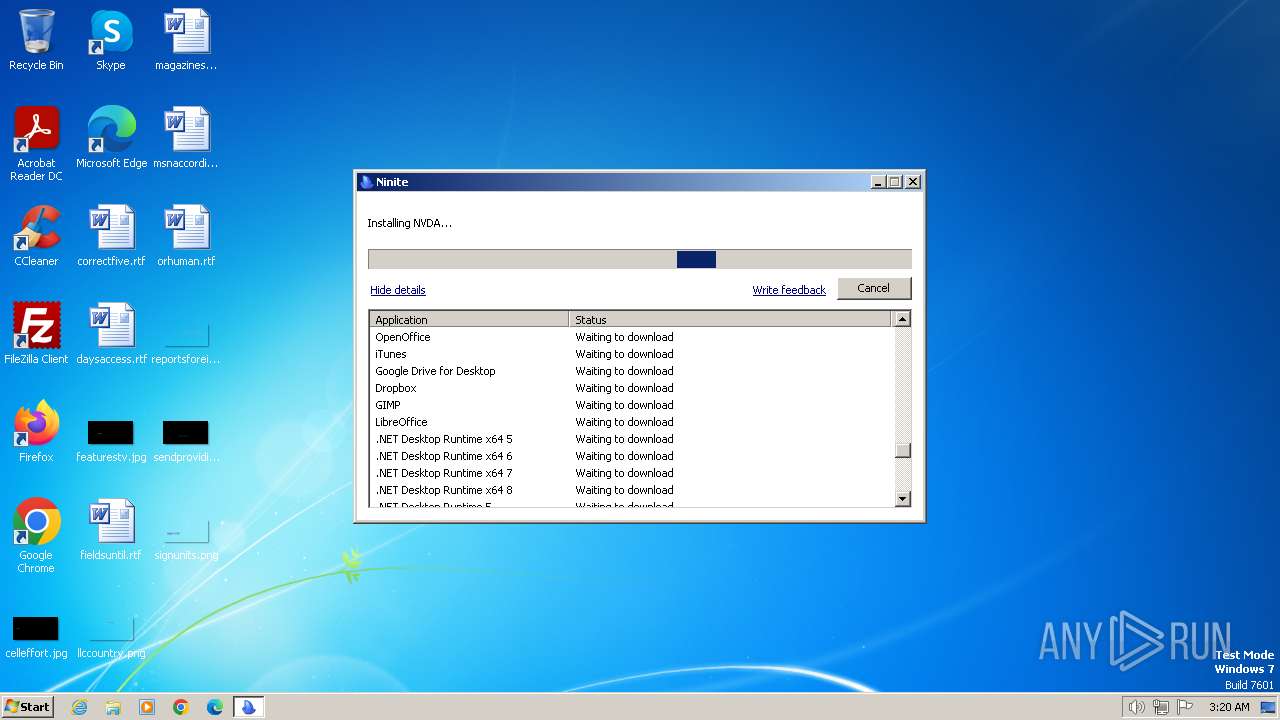Select .NET Desktop Runtime x64 5 row
Image resolution: width=1280 pixels, height=720 pixels.
point(631,439)
